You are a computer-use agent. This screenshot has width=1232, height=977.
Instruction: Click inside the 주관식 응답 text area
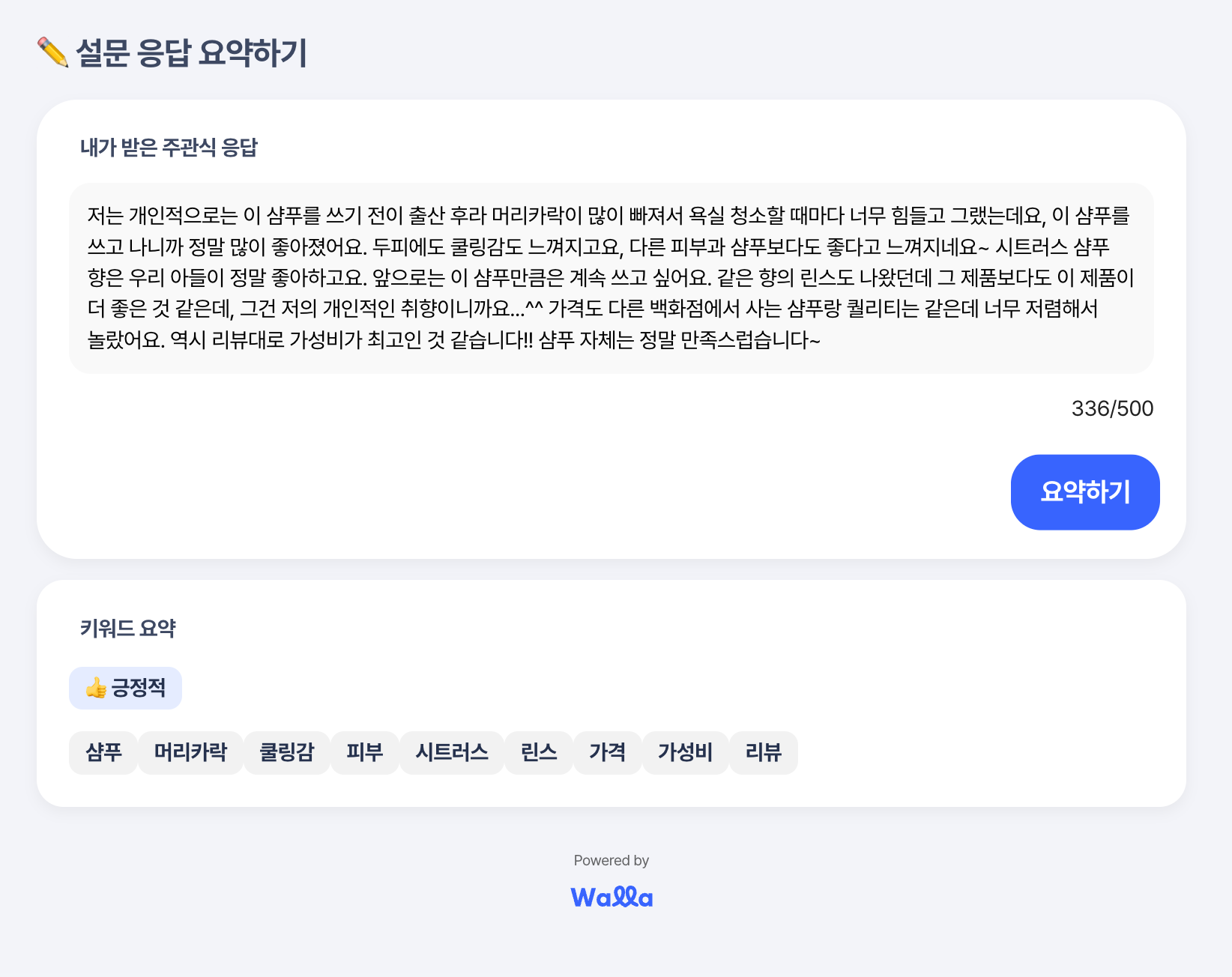[612, 278]
